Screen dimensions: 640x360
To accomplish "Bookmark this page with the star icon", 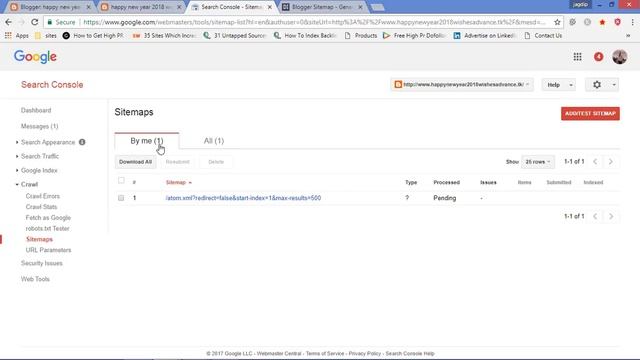I will 557,22.
